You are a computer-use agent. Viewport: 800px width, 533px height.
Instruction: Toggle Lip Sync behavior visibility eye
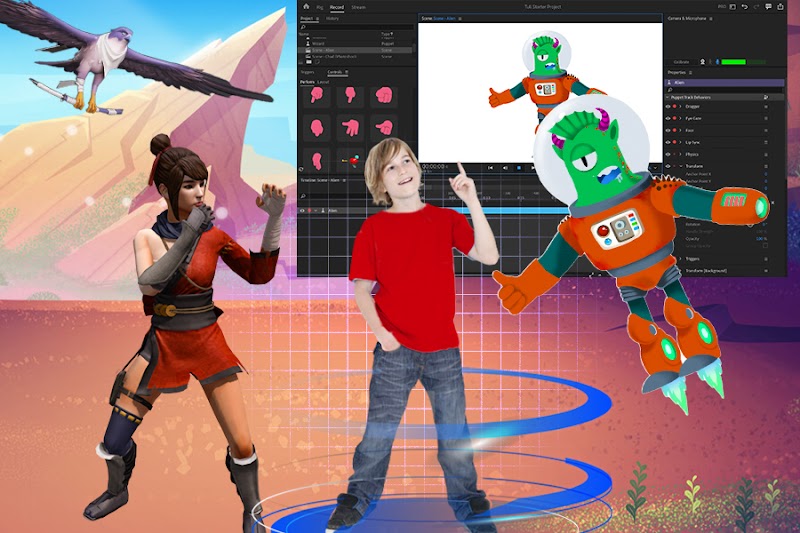tap(668, 142)
